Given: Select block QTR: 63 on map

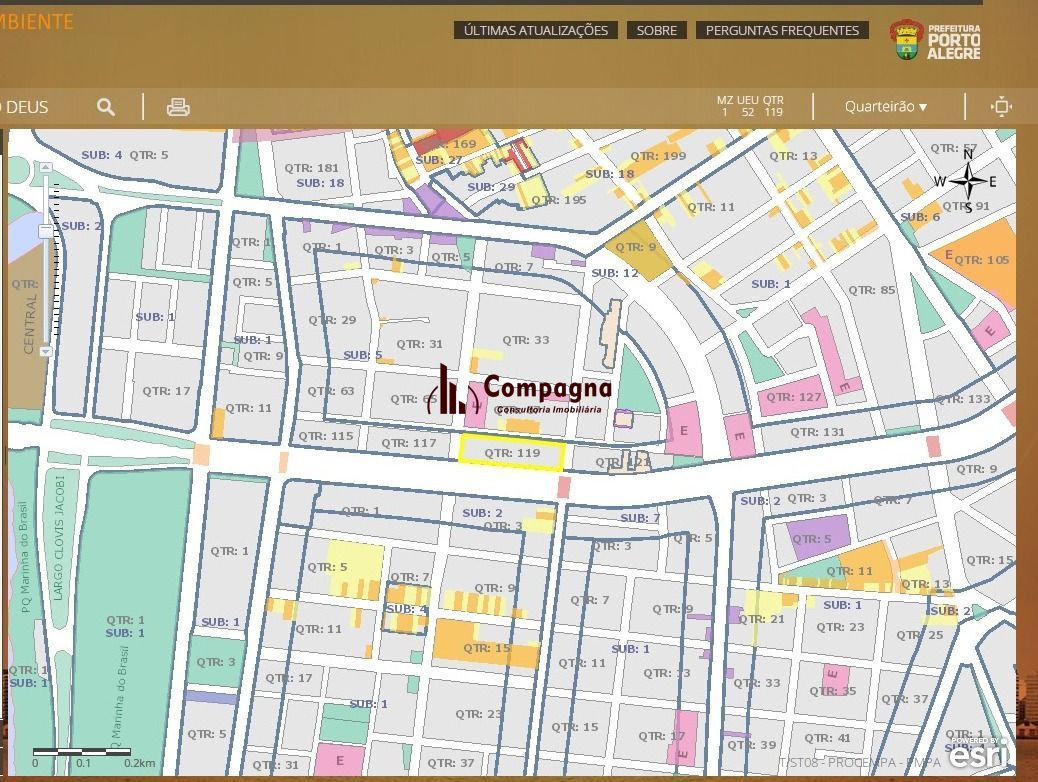Looking at the screenshot, I should (x=330, y=391).
